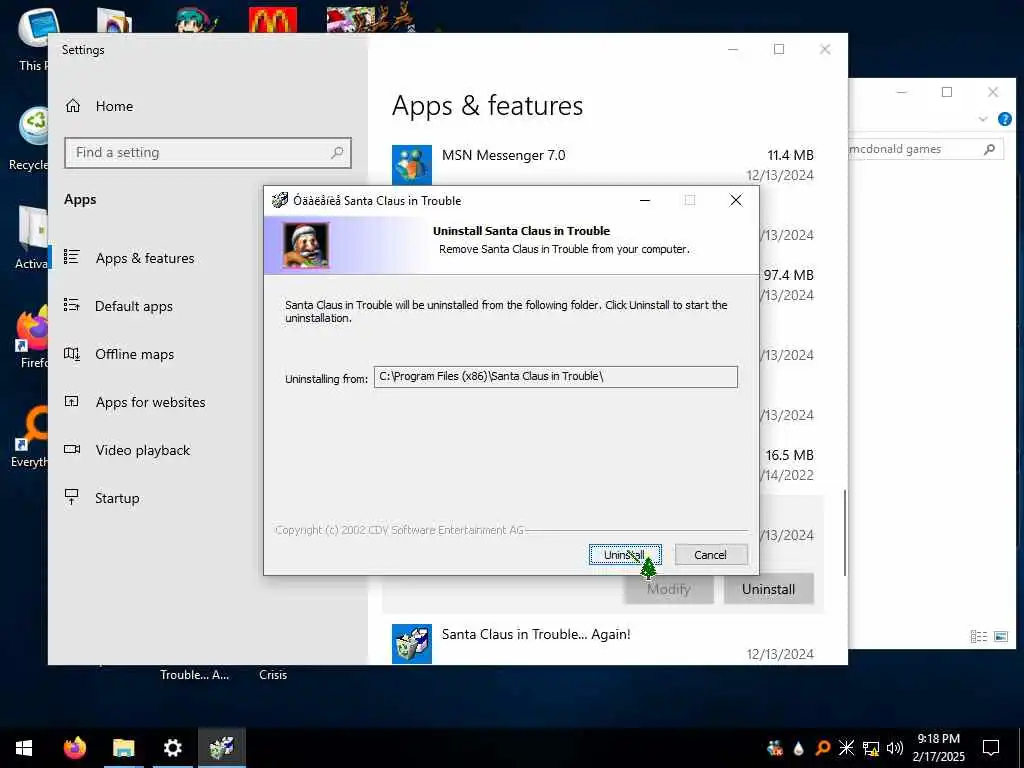Open the Startup apps page
The image size is (1024, 768).
(116, 498)
